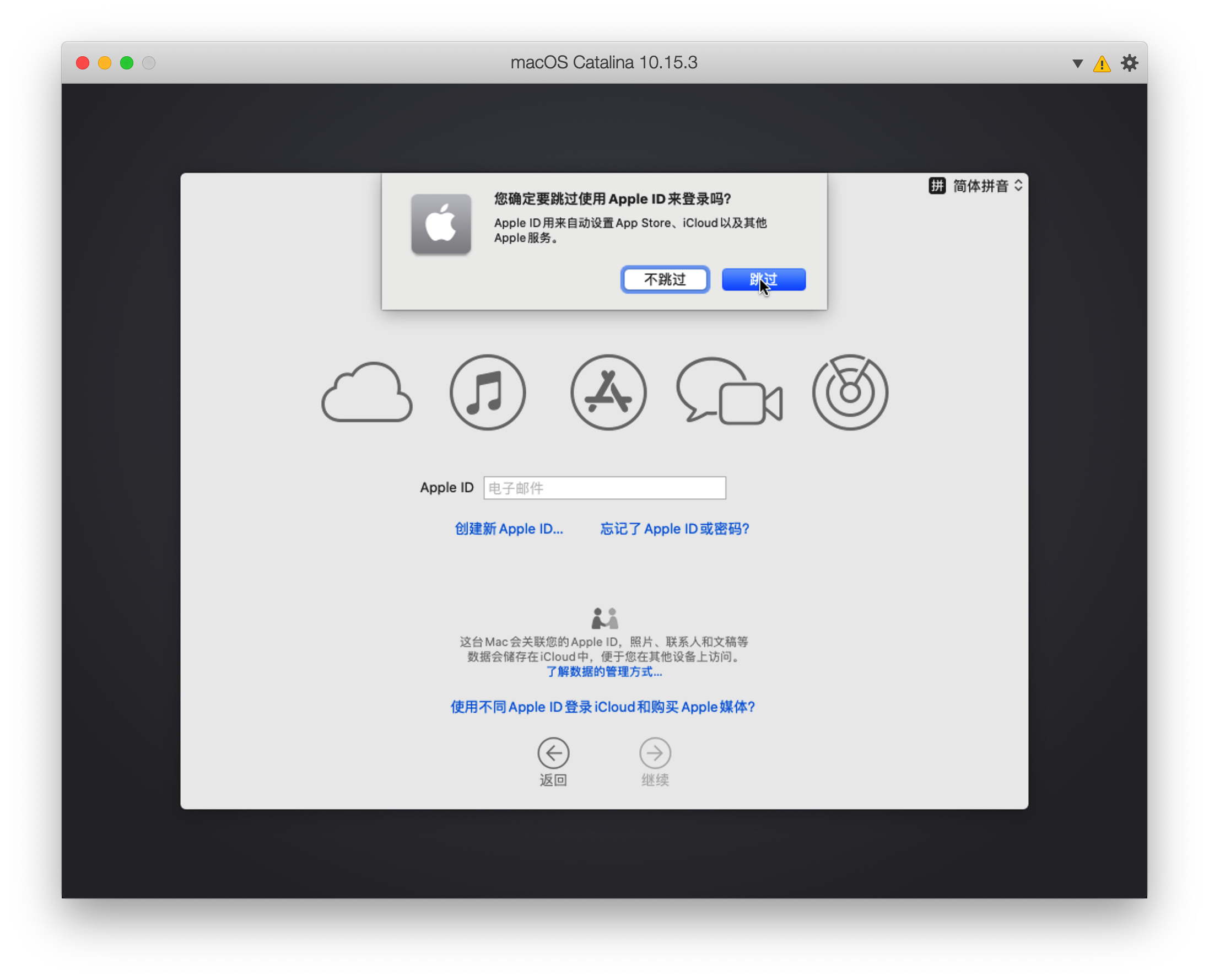Click the green fullscreen window button
Image resolution: width=1209 pixels, height=980 pixels.
coord(126,63)
